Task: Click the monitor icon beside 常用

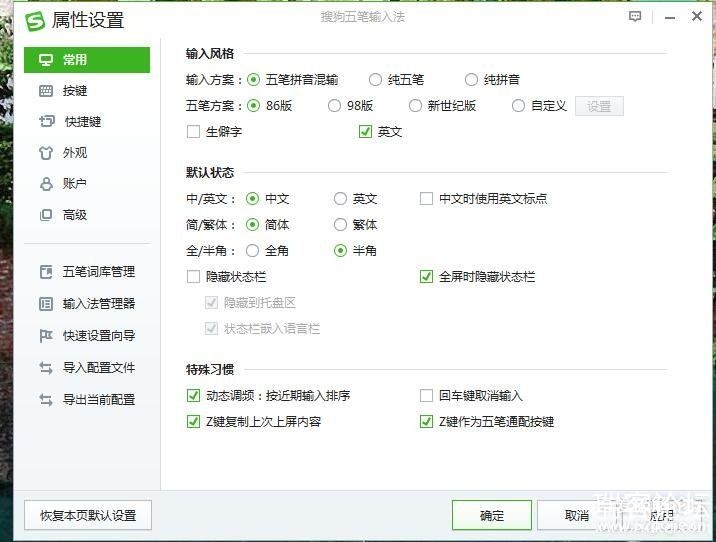Action: coord(46,60)
